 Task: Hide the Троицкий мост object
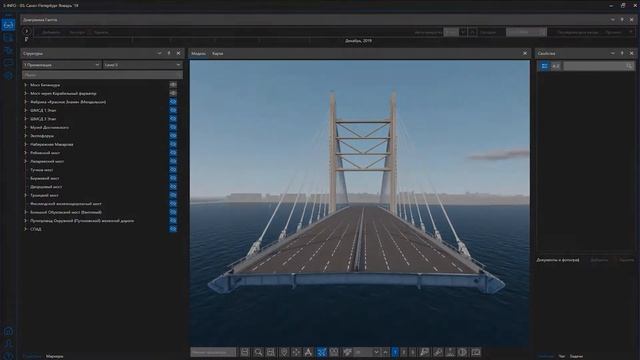click(173, 195)
